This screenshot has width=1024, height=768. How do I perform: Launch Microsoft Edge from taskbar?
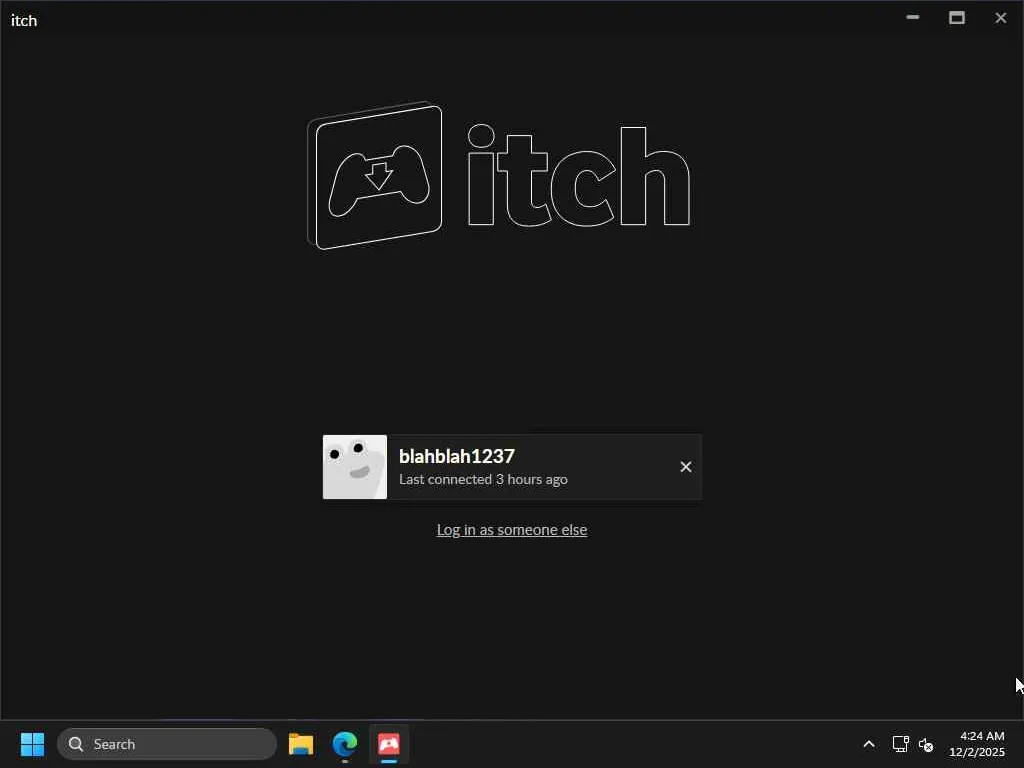345,744
